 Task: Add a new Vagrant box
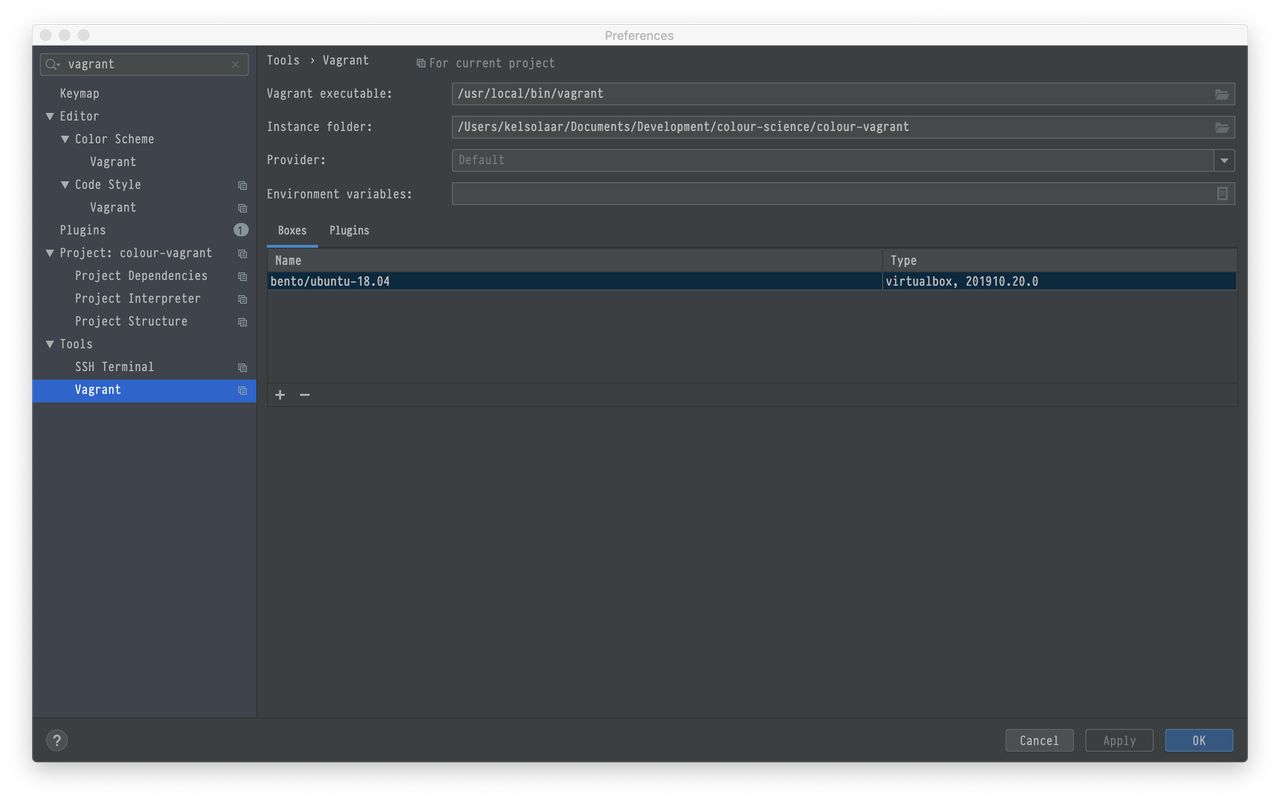click(280, 395)
